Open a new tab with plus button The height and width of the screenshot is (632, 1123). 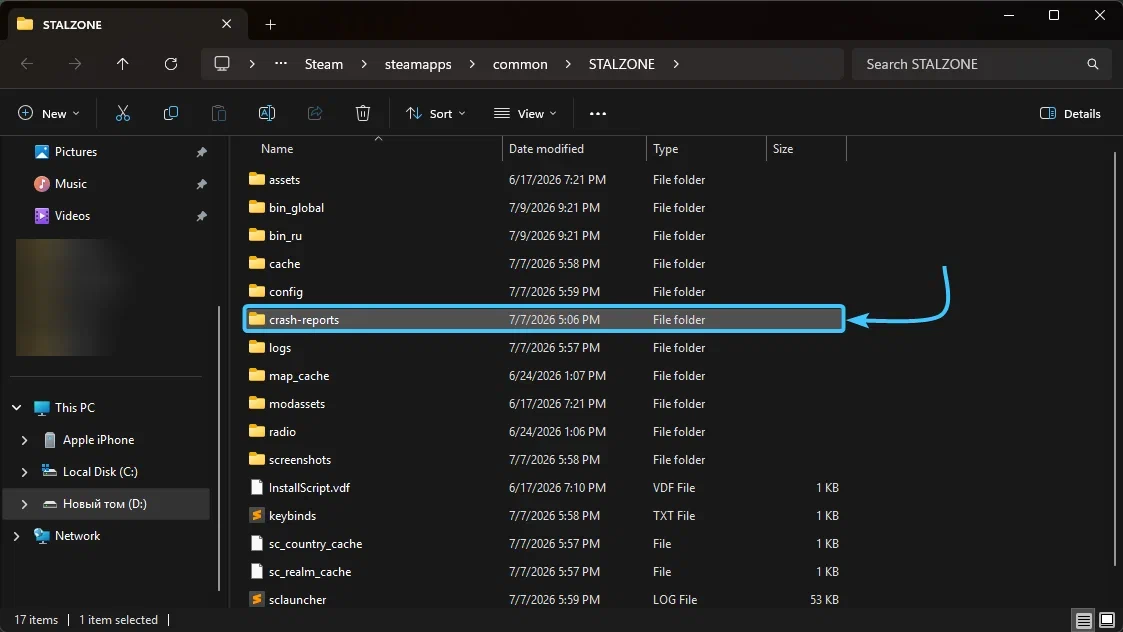click(x=270, y=24)
